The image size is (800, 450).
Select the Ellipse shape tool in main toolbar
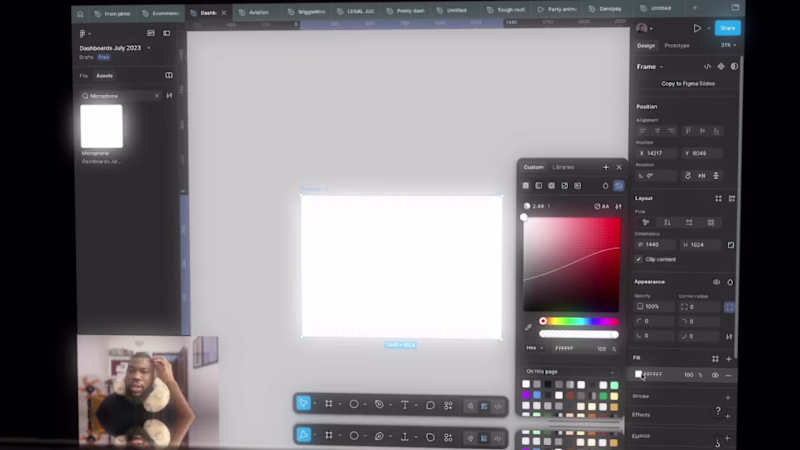point(354,404)
